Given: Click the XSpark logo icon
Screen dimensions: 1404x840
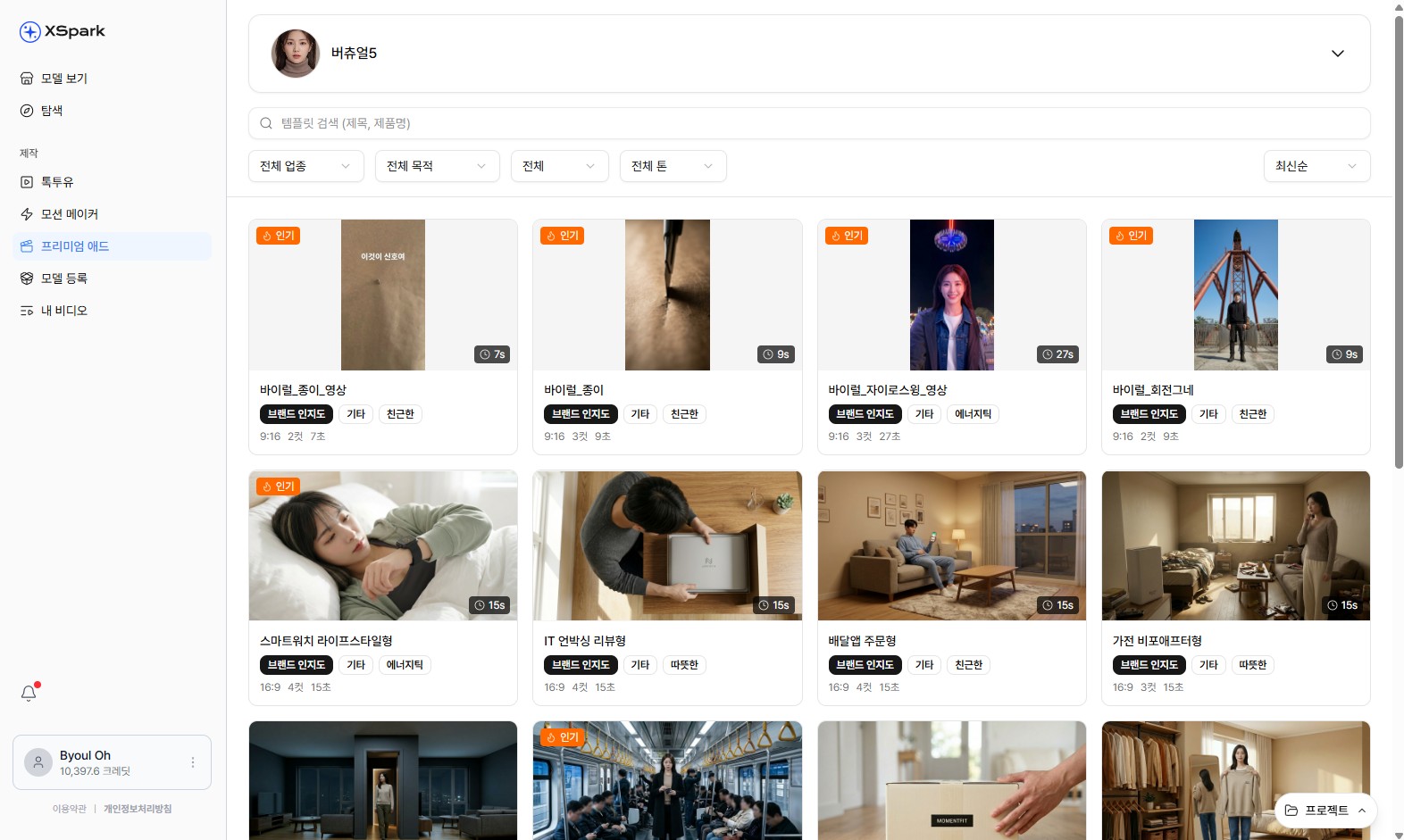Looking at the screenshot, I should pyautogui.click(x=30, y=32).
